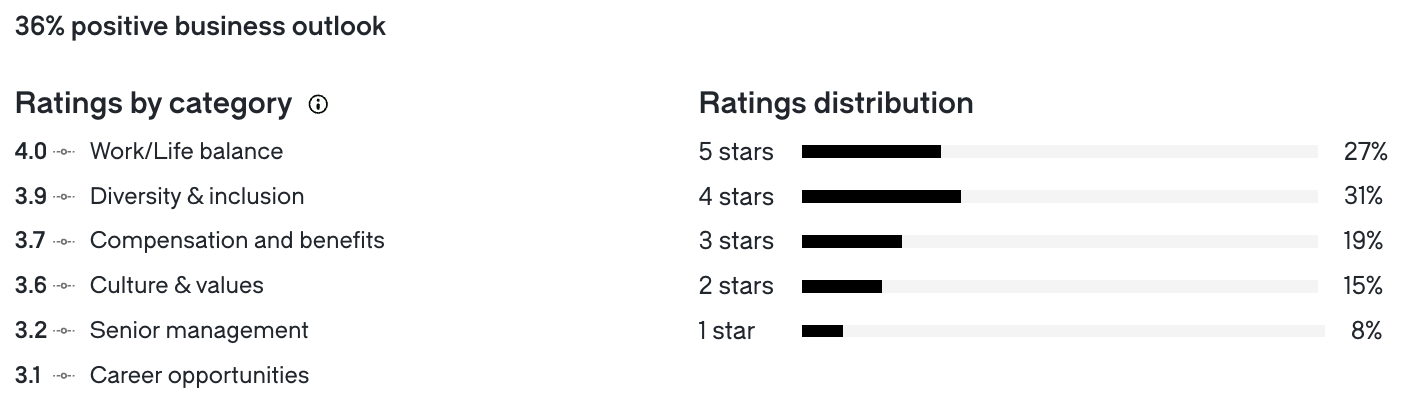The width and height of the screenshot is (1408, 402).
Task: Click trend icon next to Work/Life balance
Action: pos(65,152)
